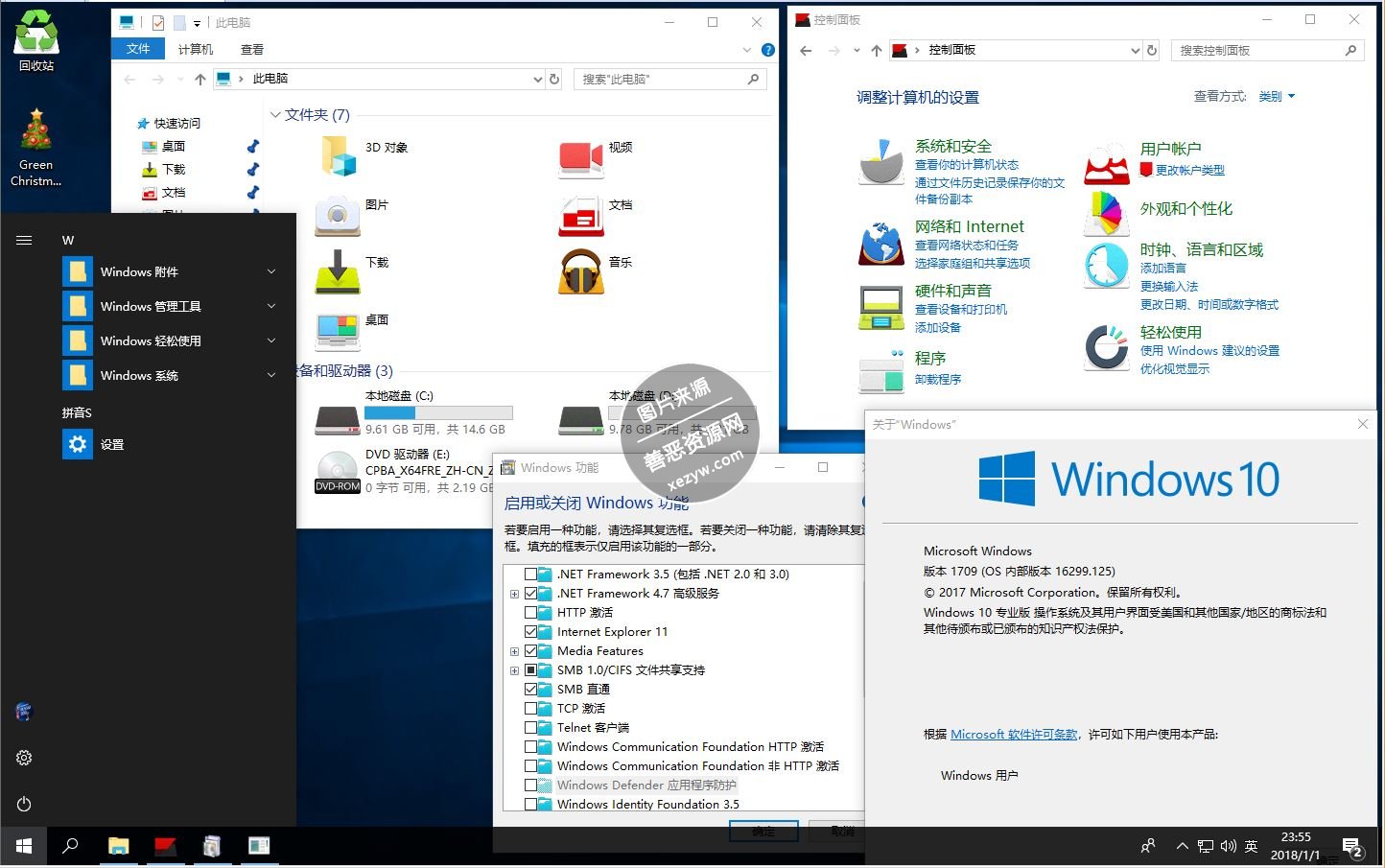The height and width of the screenshot is (868, 1385).
Task: Open Green Christmas desktop shortcut
Action: coord(36,147)
